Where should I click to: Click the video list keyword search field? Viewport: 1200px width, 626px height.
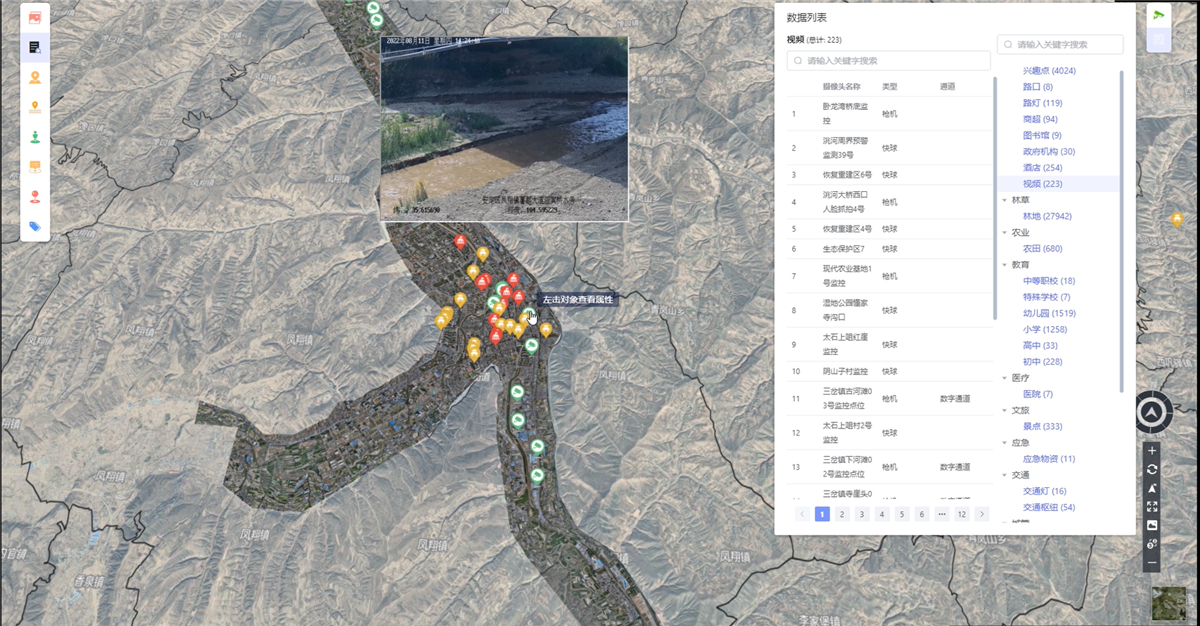coord(888,61)
